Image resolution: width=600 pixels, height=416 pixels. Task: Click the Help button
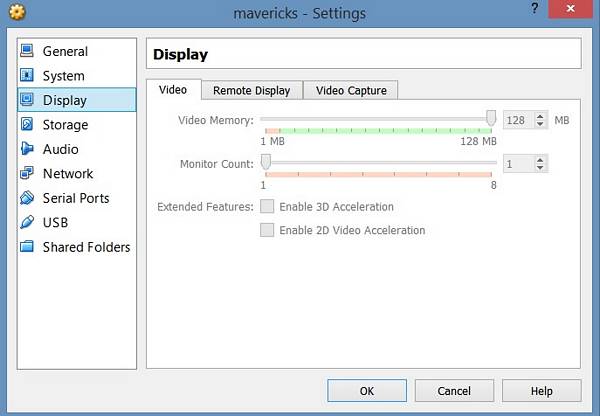click(x=541, y=391)
